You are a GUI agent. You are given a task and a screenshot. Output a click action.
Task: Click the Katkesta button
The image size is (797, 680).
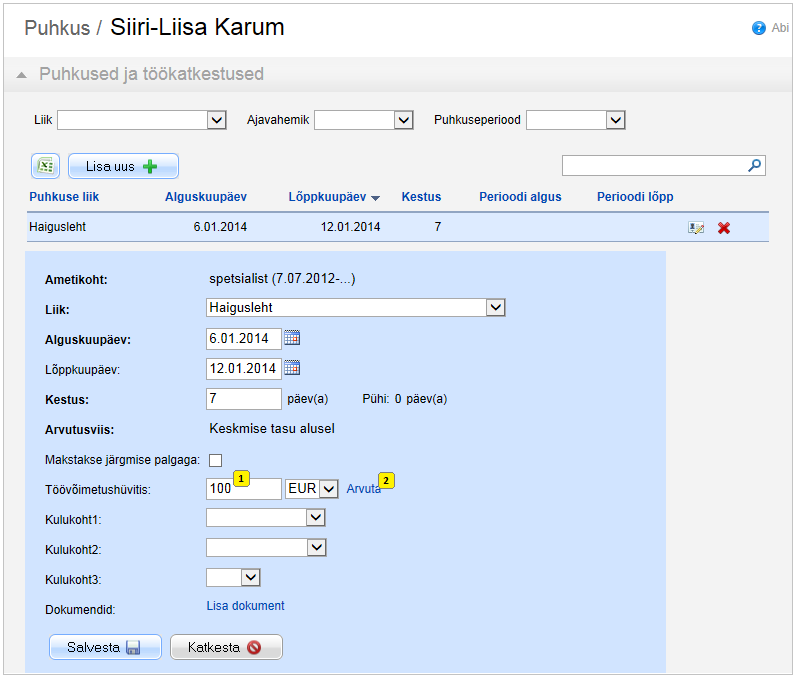pyautogui.click(x=226, y=647)
